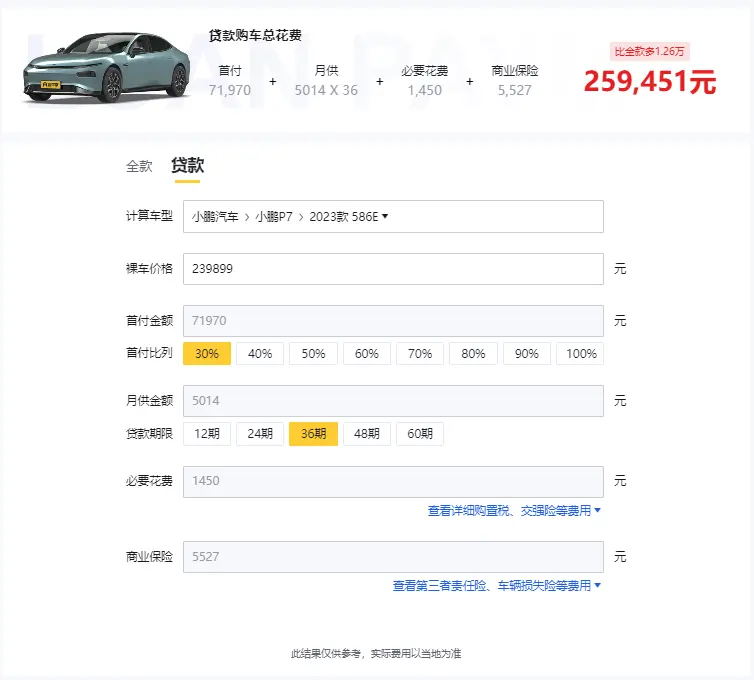
Task: Click the 裸车价格 input field
Action: tap(392, 269)
